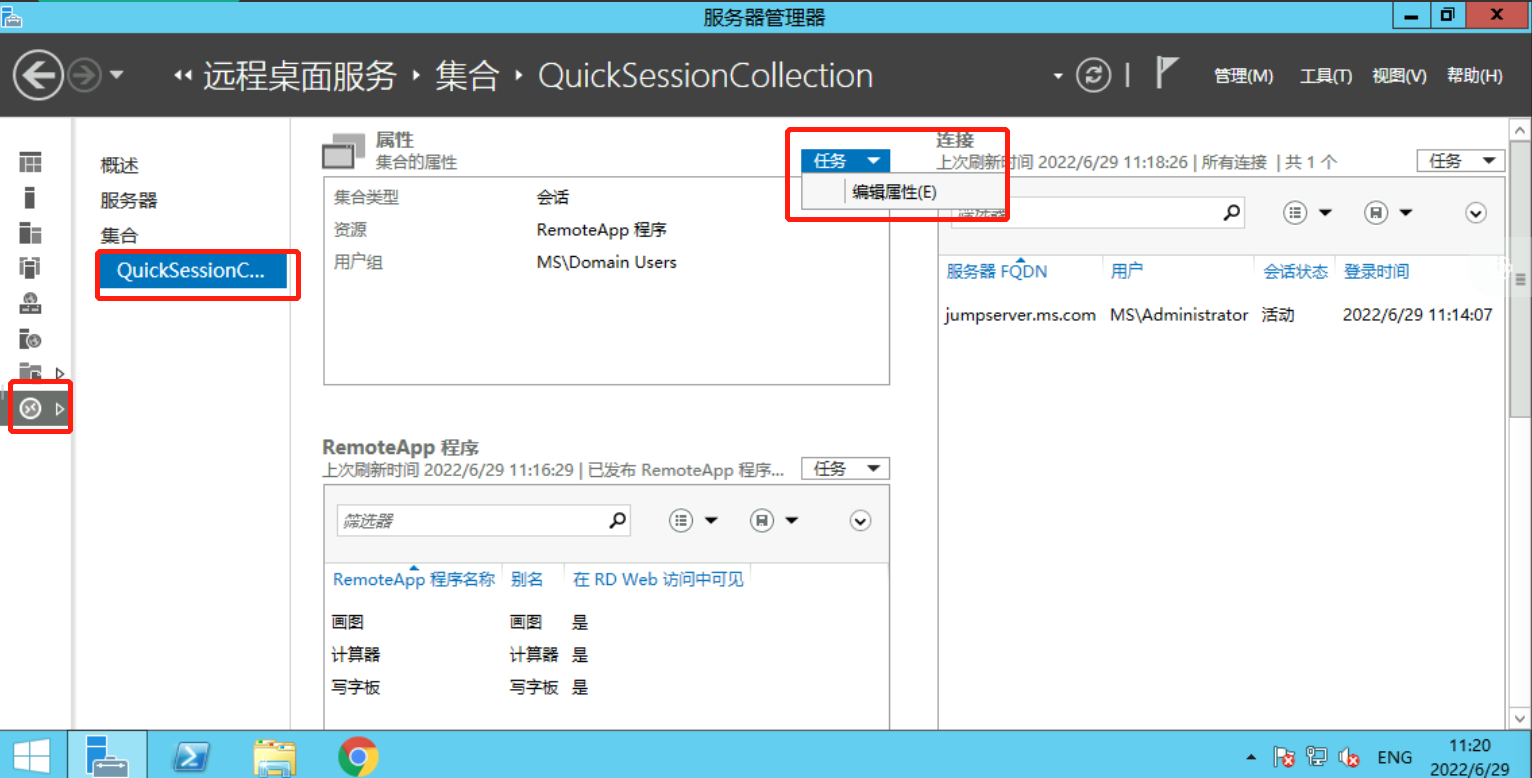Image resolution: width=1532 pixels, height=778 pixels.
Task: Open the notifications flag icon
Action: pos(1166,74)
